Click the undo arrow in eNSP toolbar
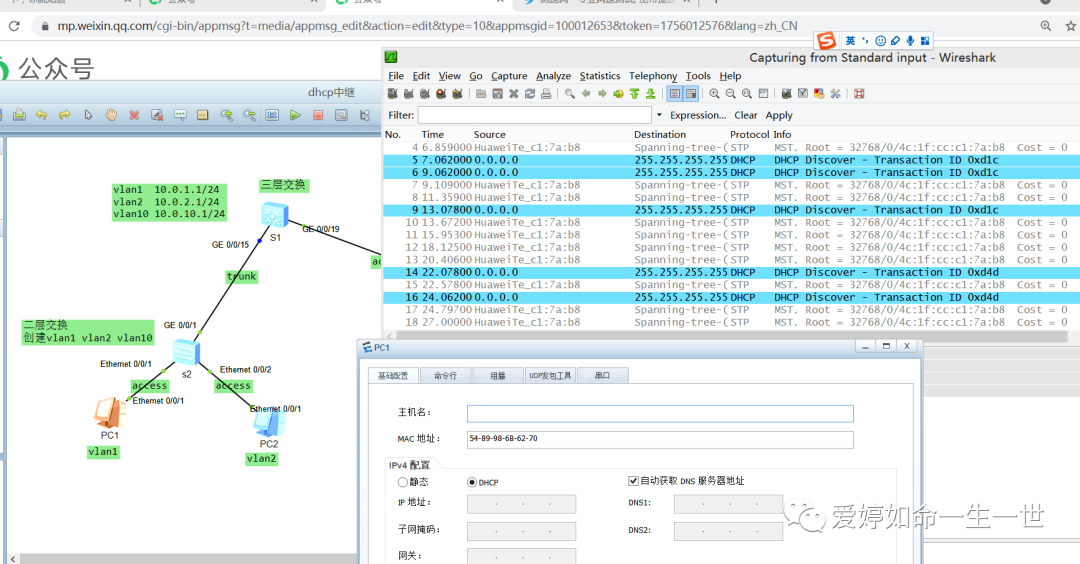Image resolution: width=1080 pixels, height=564 pixels. click(x=41, y=115)
